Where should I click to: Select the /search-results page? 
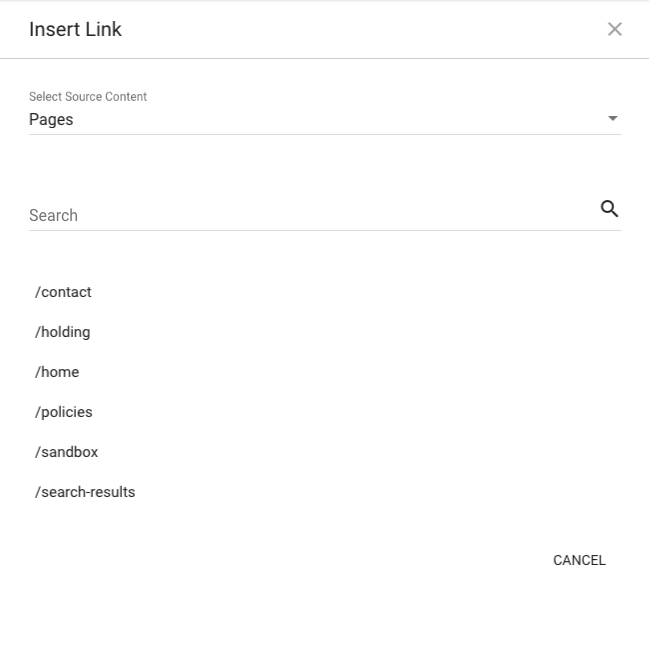tap(85, 492)
